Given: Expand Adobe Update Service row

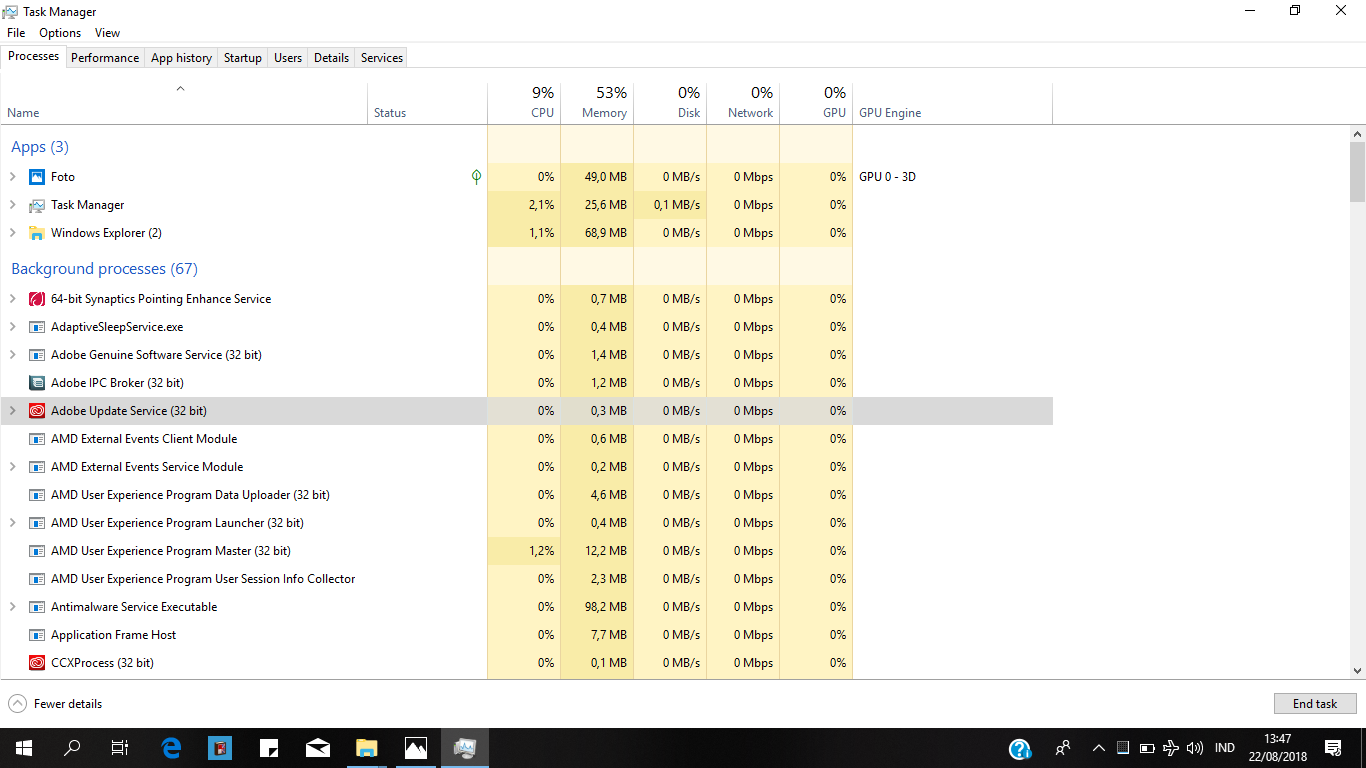Looking at the screenshot, I should pyautogui.click(x=13, y=411).
